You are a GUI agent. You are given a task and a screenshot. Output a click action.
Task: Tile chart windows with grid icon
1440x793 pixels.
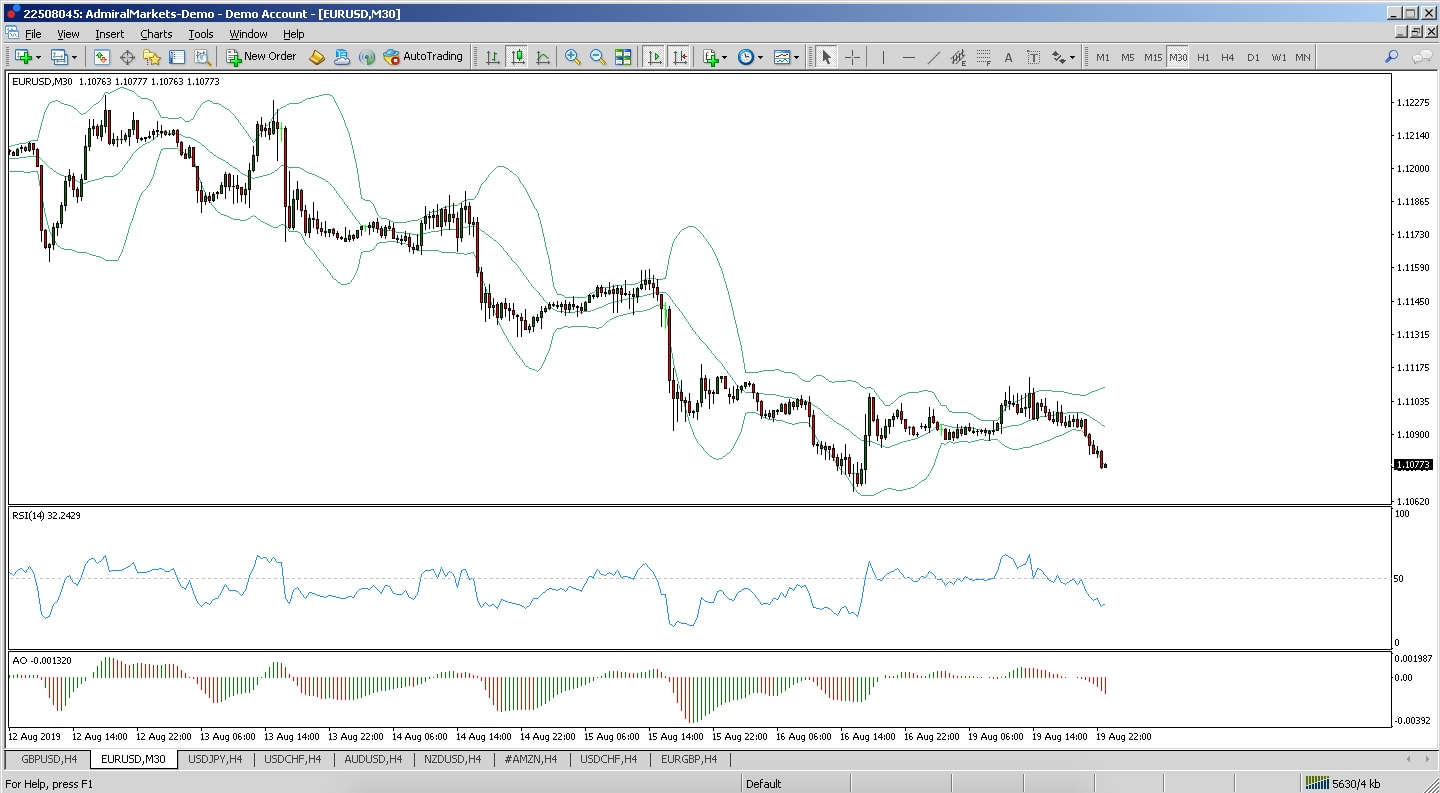623,57
